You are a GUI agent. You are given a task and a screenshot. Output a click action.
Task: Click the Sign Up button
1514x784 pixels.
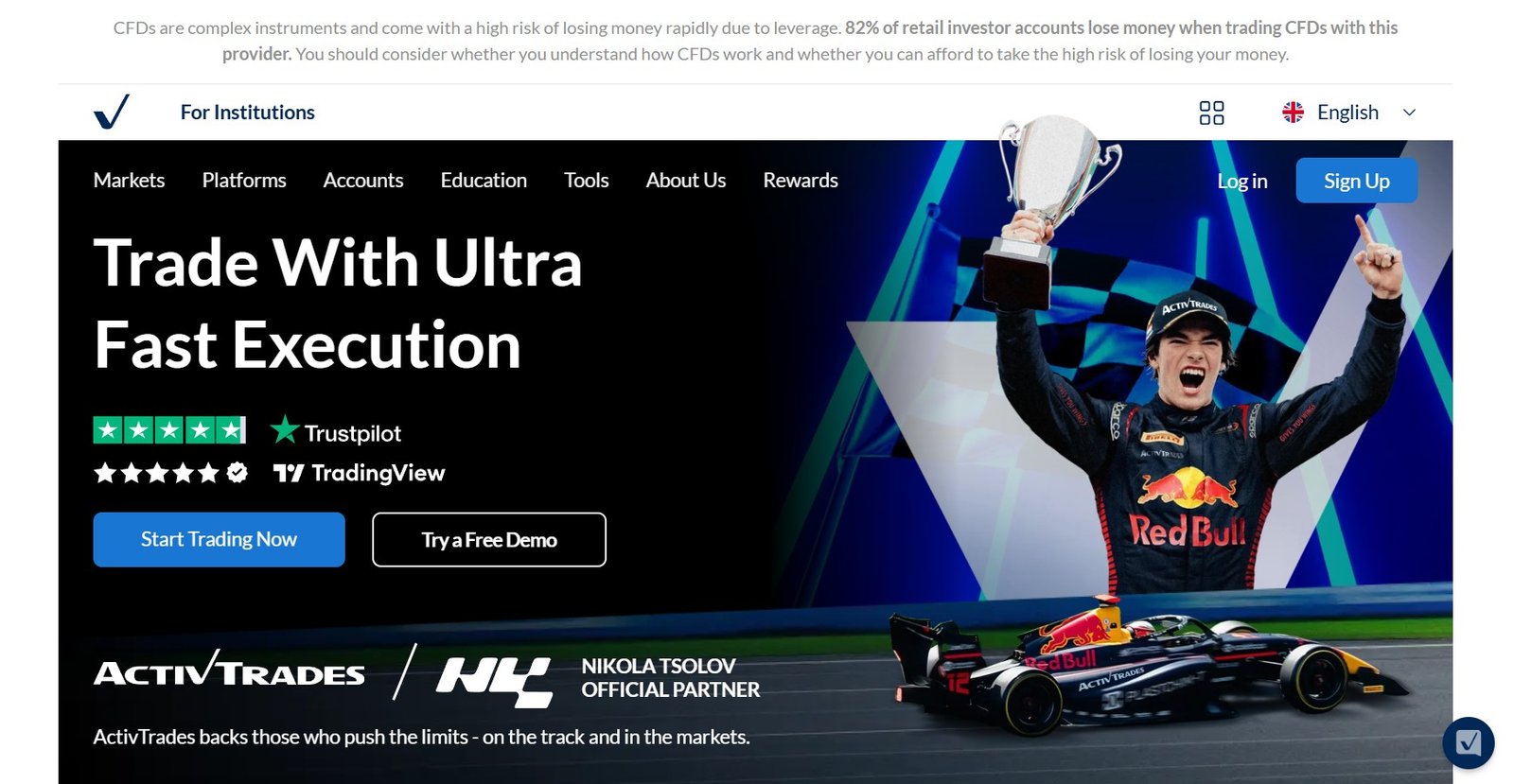[x=1356, y=181]
